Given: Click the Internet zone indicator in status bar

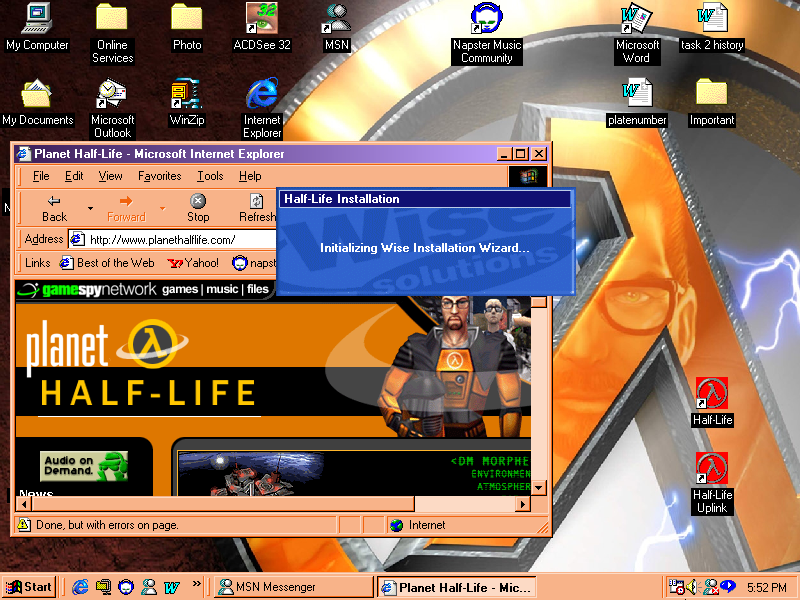Looking at the screenshot, I should (418, 525).
